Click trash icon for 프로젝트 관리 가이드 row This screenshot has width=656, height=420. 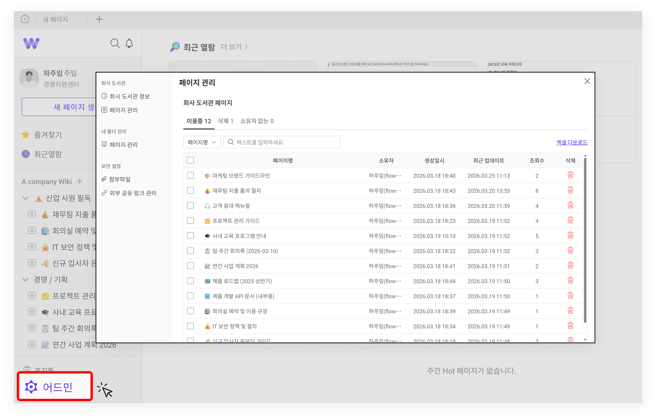[570, 221]
